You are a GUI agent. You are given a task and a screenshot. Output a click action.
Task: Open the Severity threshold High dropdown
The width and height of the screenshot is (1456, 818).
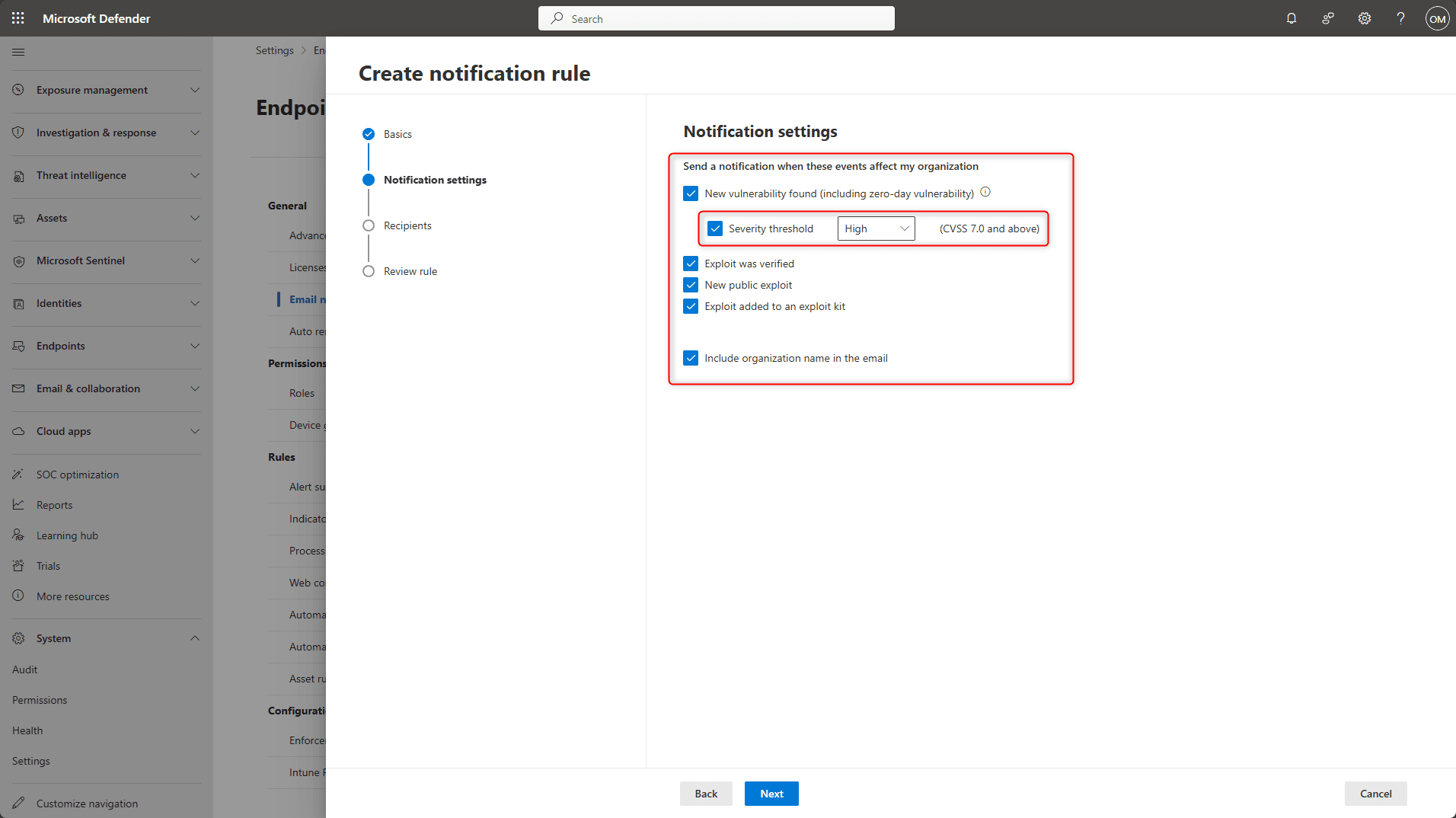tap(876, 228)
